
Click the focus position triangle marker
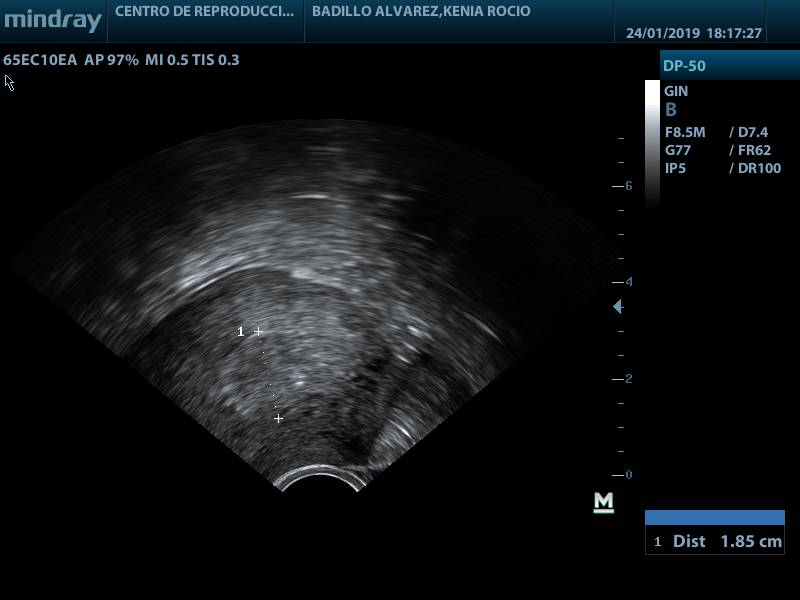(x=618, y=307)
